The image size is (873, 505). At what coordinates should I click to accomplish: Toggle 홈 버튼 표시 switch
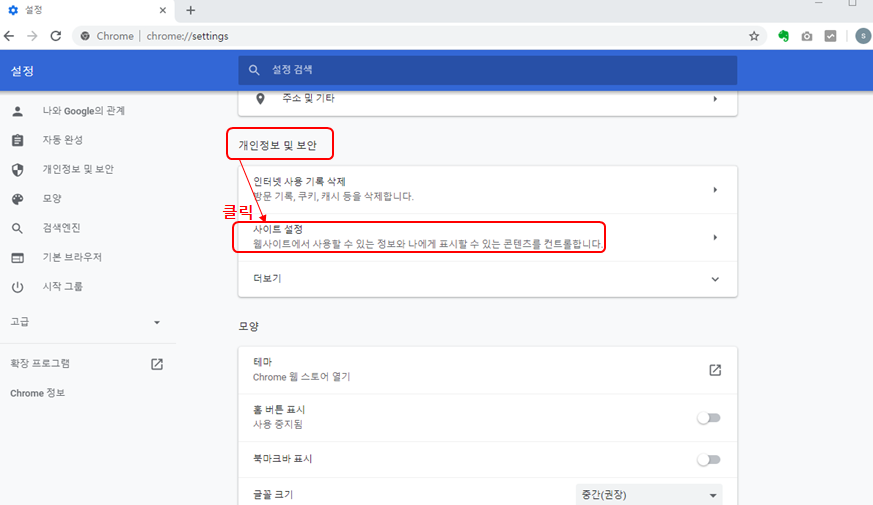coord(709,418)
